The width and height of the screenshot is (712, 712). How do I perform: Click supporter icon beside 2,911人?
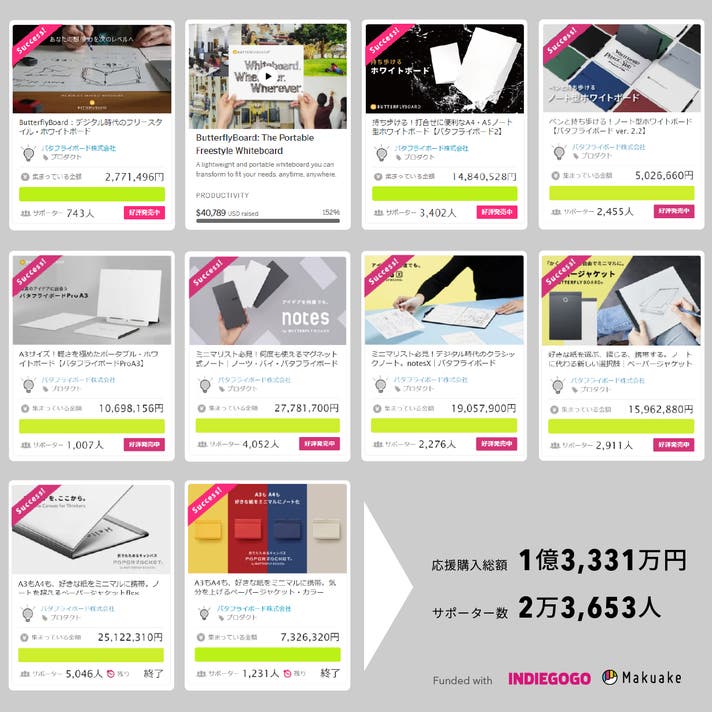tap(555, 445)
